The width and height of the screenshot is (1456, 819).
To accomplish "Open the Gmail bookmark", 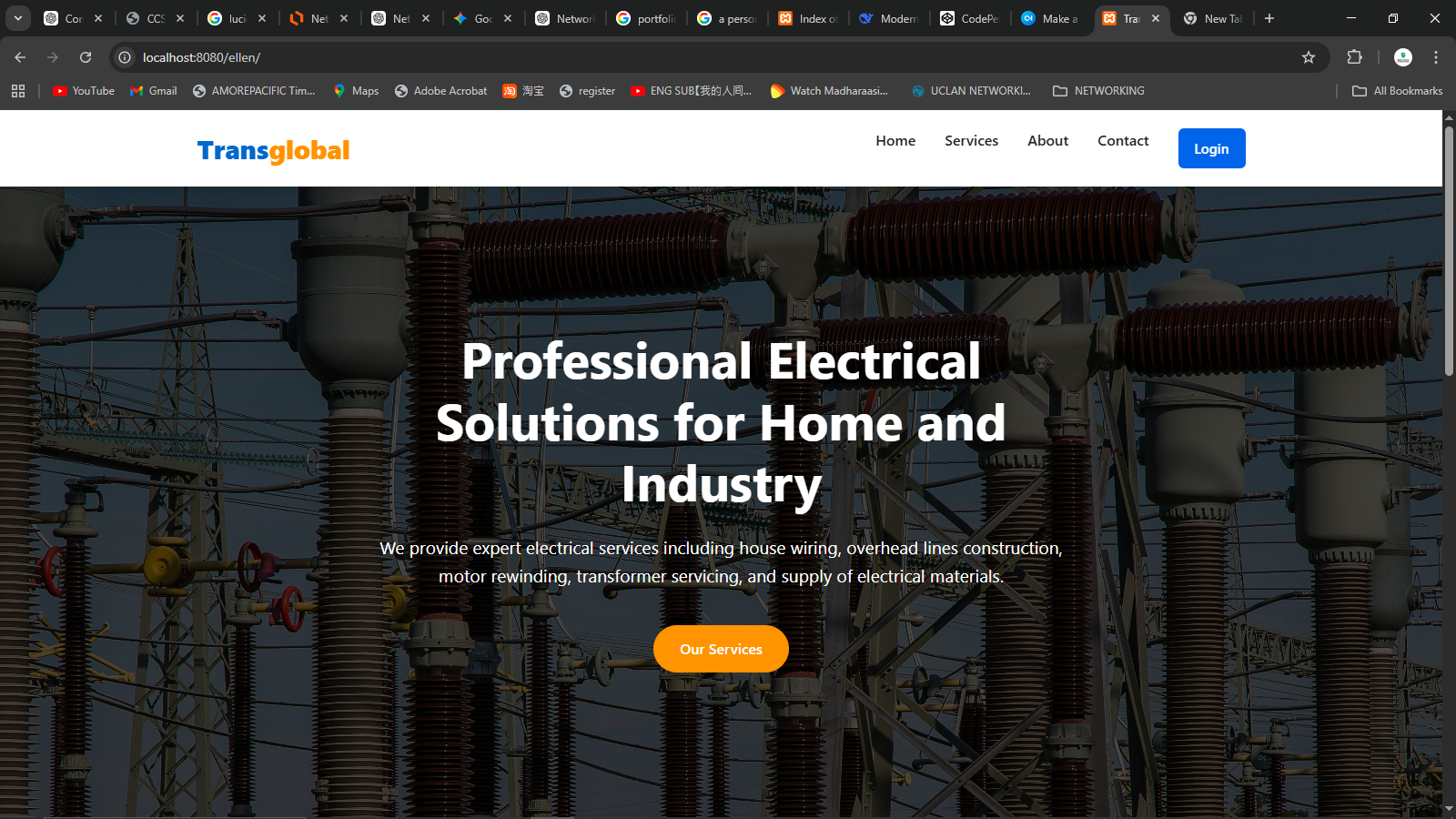I will pos(154,91).
